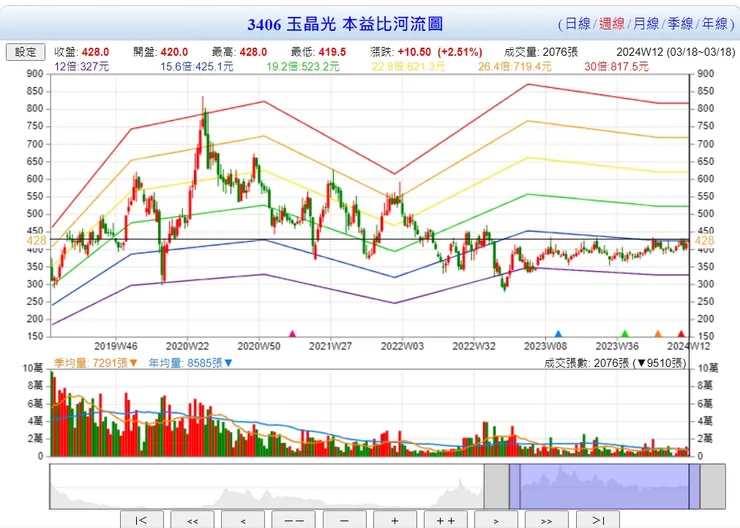740x528 pixels.
Task: Click the orange 428 price tag on left axis
Action: 36,241
